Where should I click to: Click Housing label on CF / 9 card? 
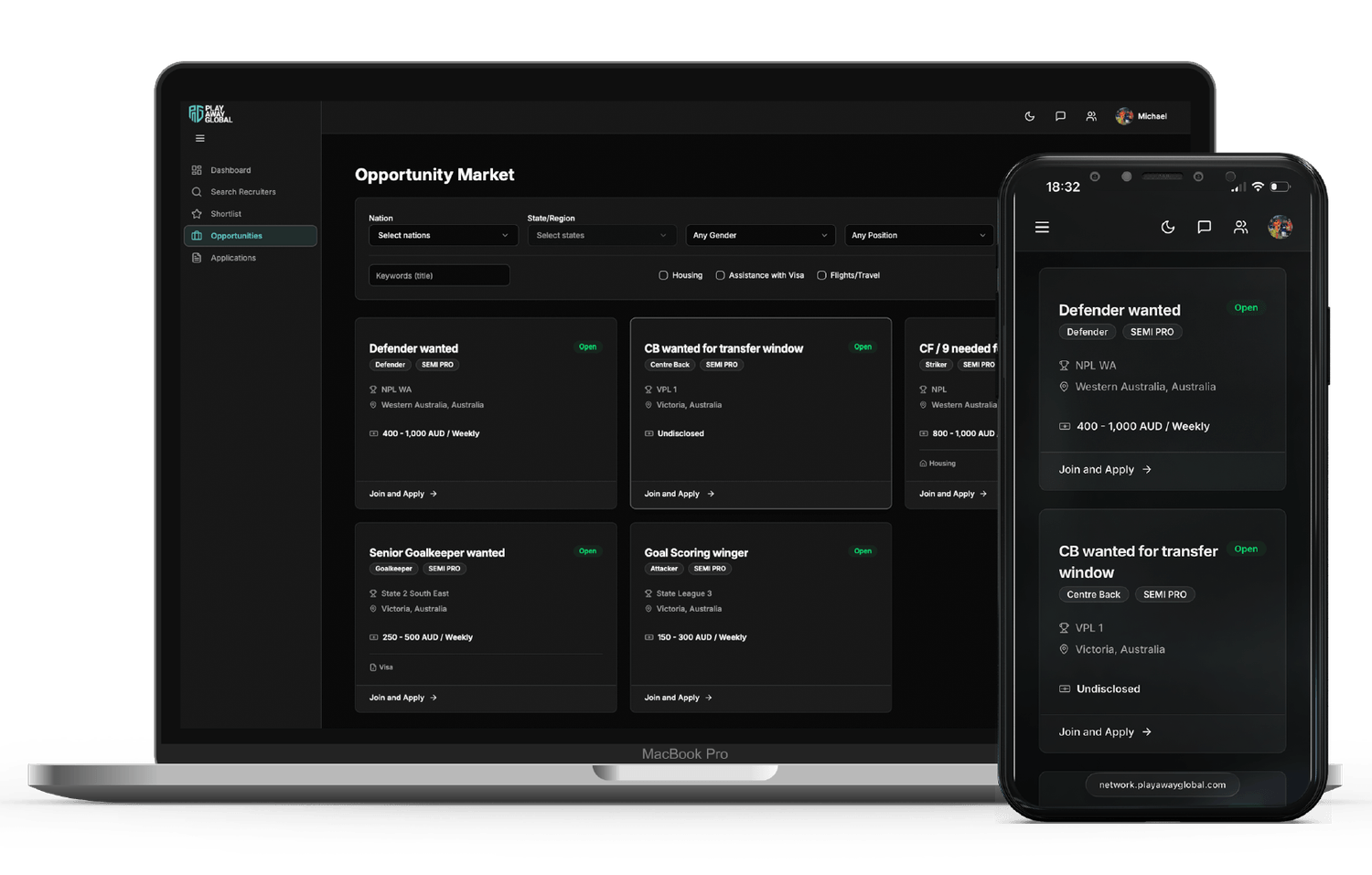click(942, 464)
